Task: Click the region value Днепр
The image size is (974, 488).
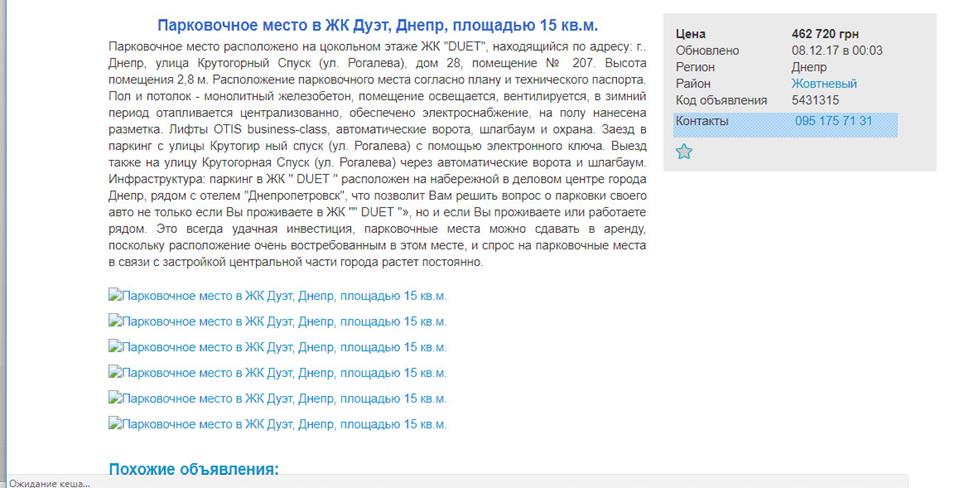Action: 809,67
